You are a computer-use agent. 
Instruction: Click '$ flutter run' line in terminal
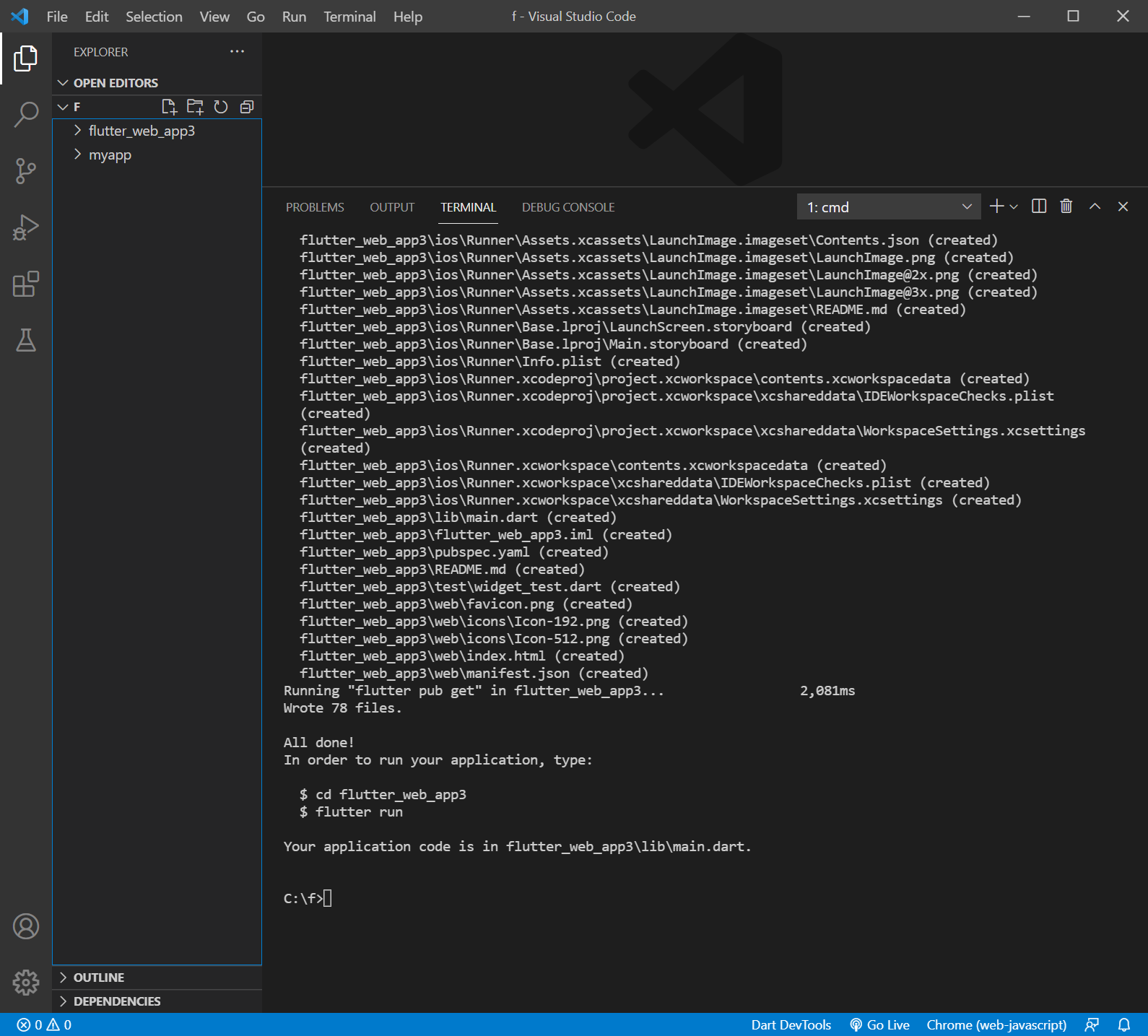(x=352, y=811)
